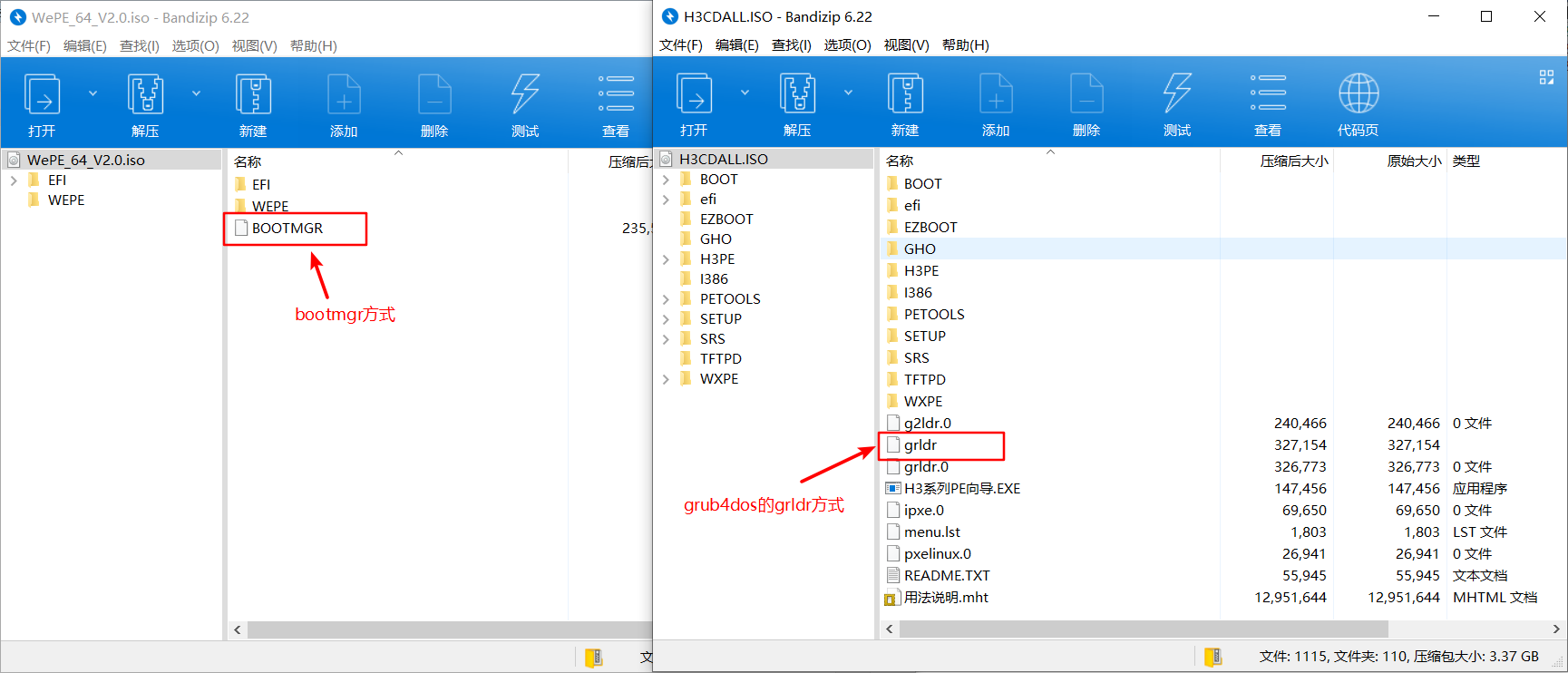1568x673 pixels.
Task: Expand EFI folder in WePE tree
Action: (14, 180)
